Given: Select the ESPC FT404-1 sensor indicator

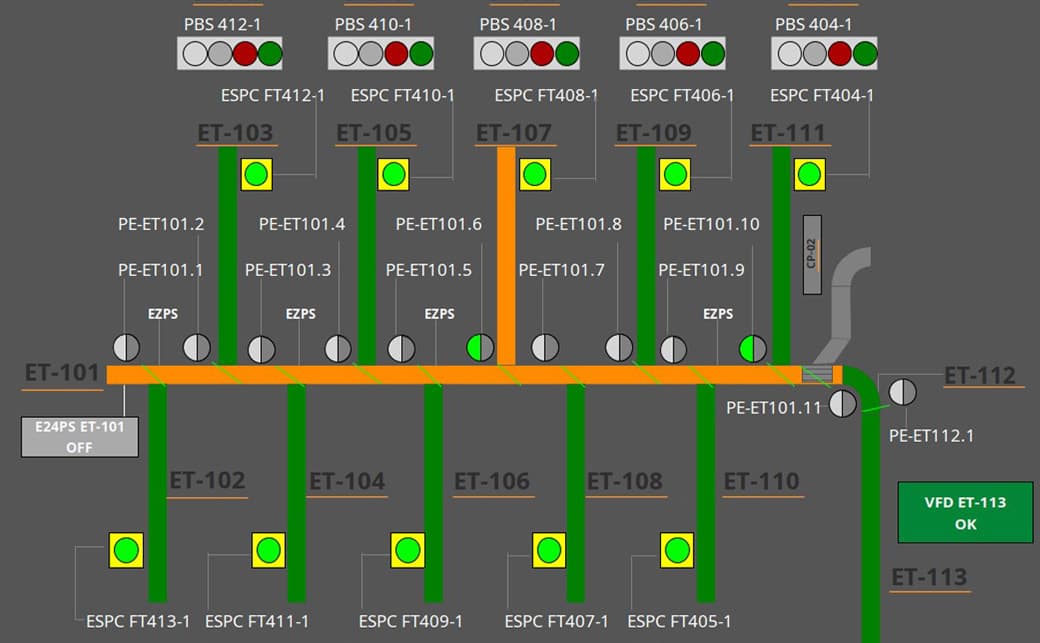Looking at the screenshot, I should [808, 174].
